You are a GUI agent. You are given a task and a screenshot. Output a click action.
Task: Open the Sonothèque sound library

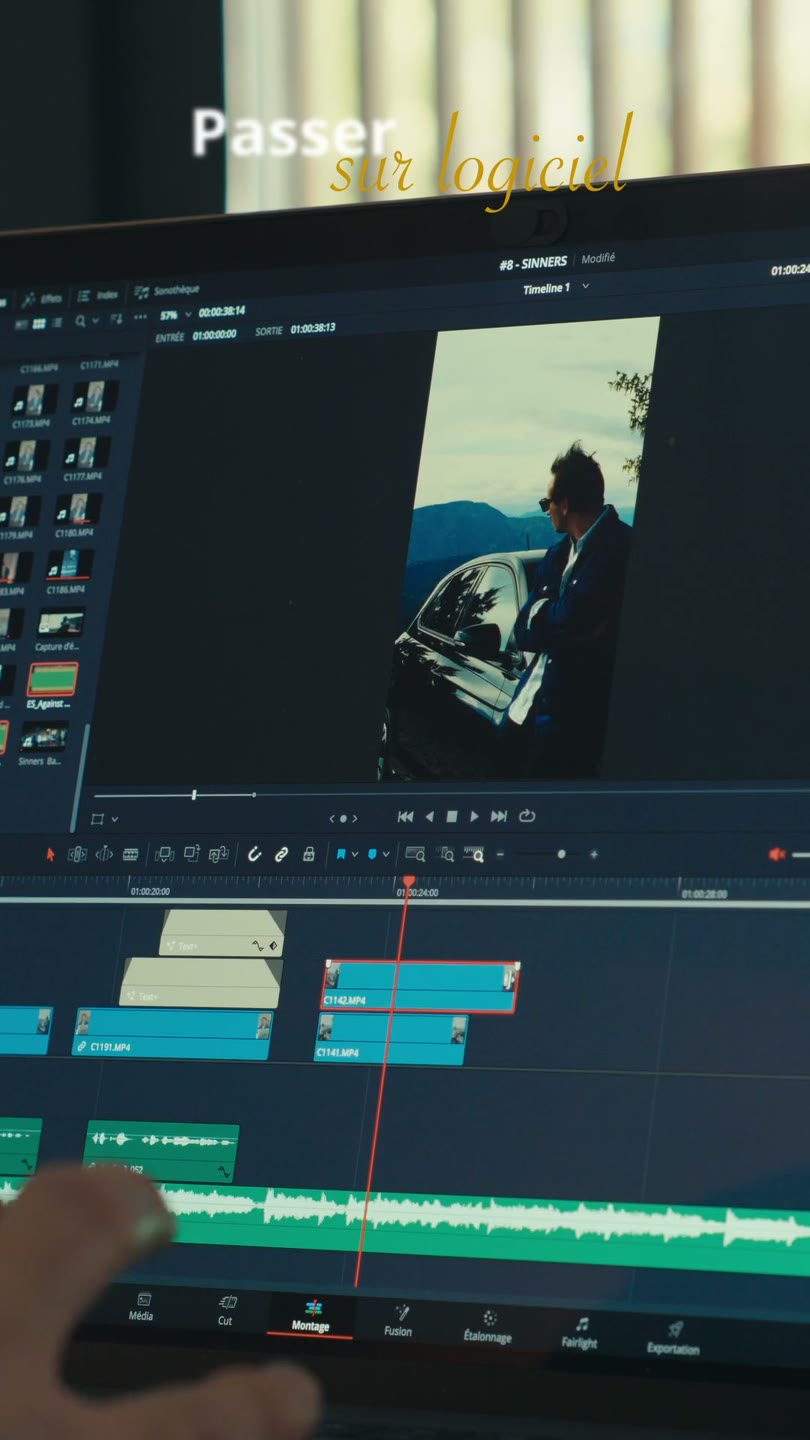click(166, 291)
